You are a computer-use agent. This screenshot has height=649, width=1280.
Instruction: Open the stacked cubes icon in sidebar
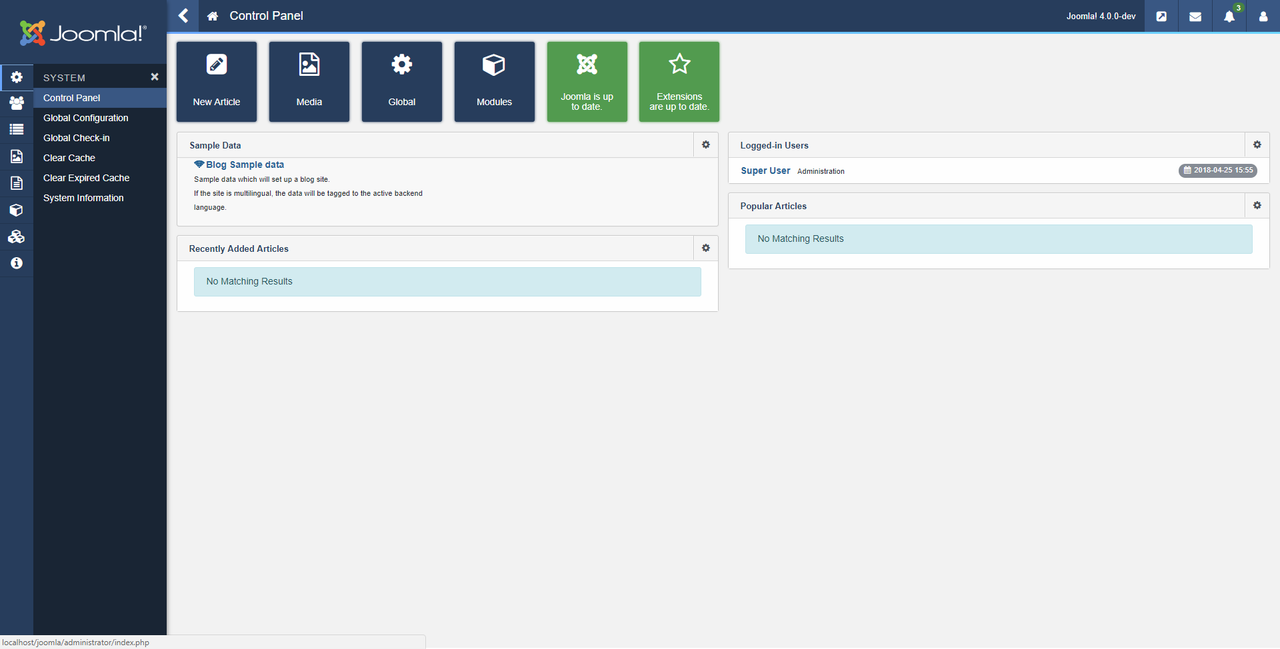click(16, 237)
